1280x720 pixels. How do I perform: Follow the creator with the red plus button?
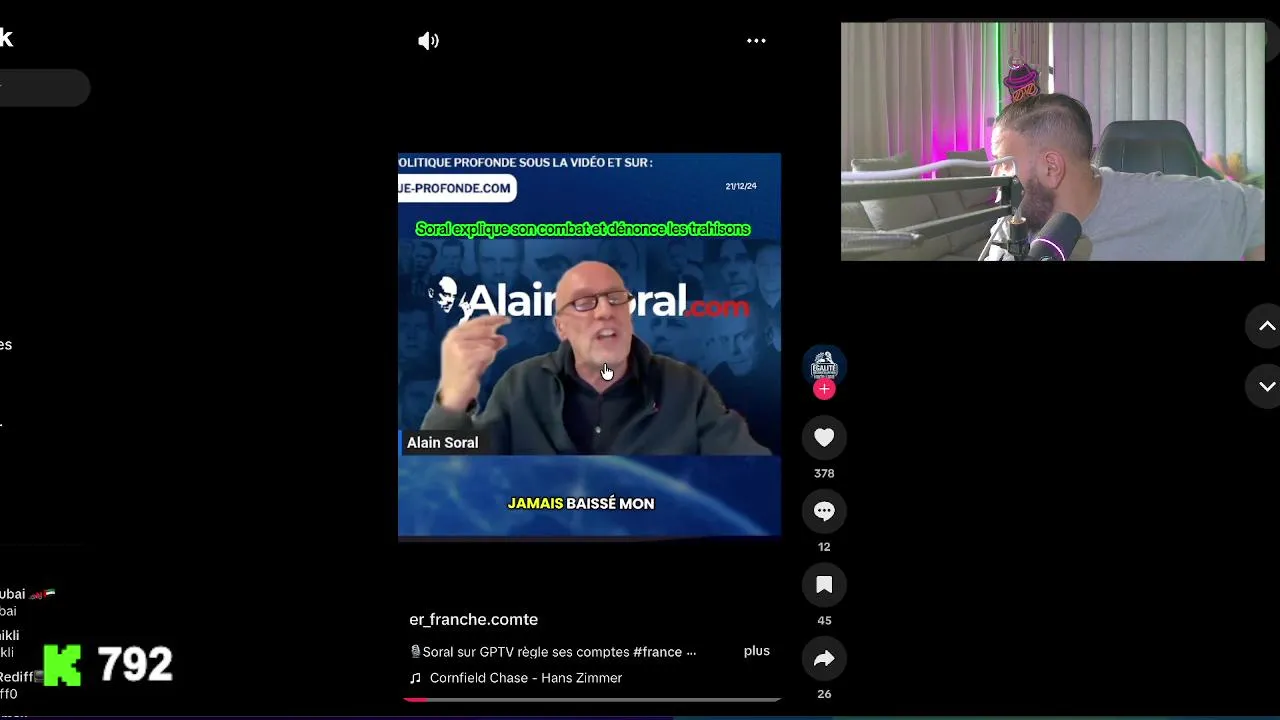pos(824,389)
